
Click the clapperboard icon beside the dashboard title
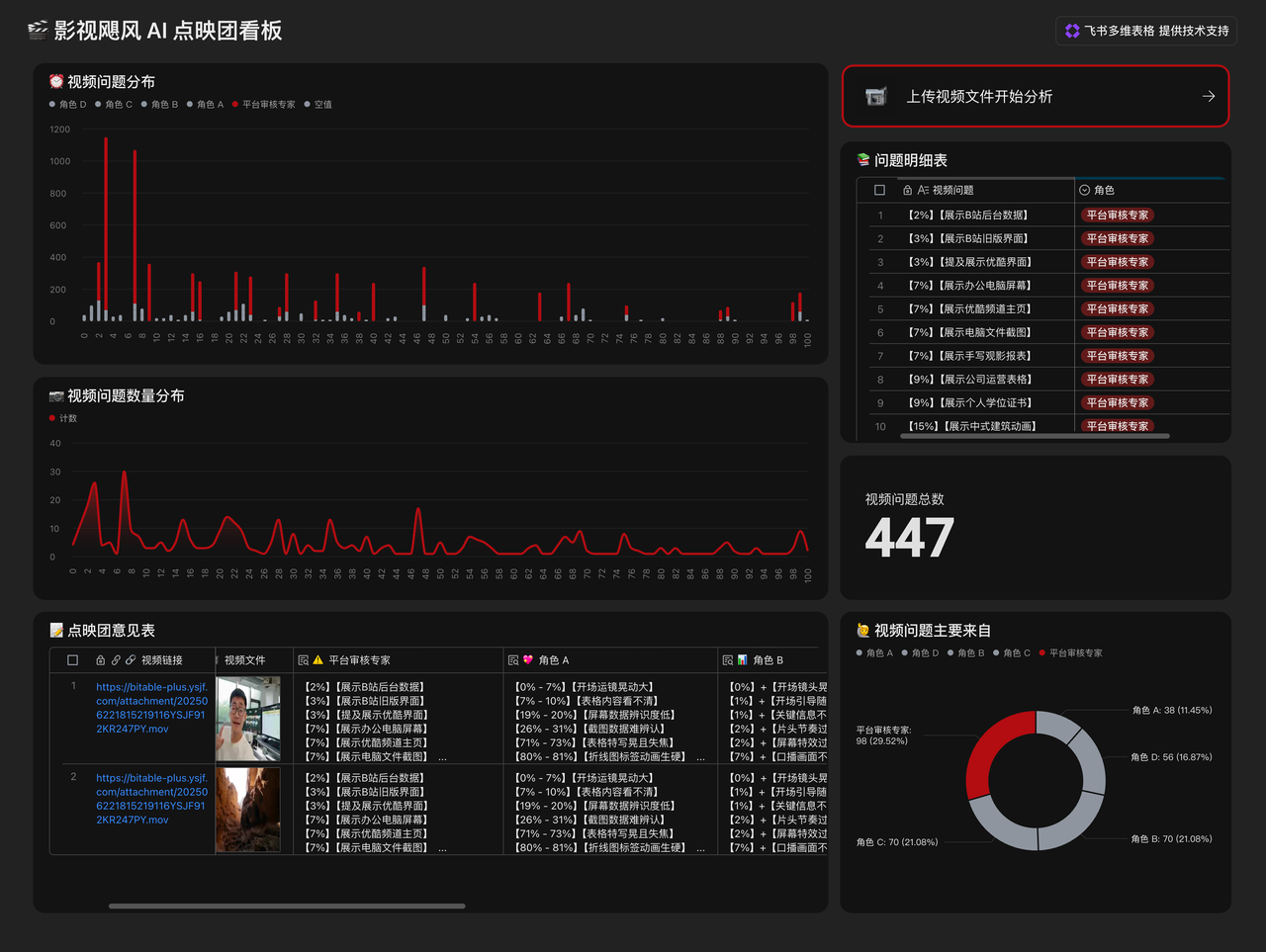38,31
